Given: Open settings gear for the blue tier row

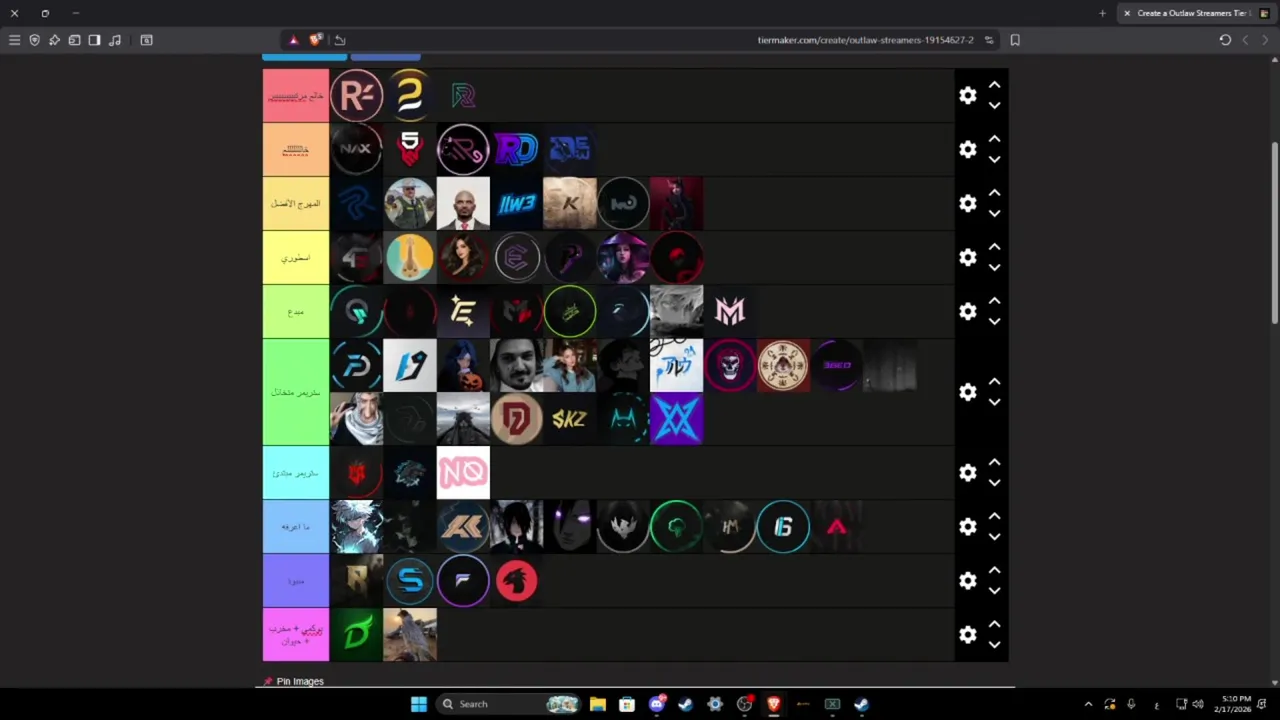Looking at the screenshot, I should pyautogui.click(x=967, y=526).
